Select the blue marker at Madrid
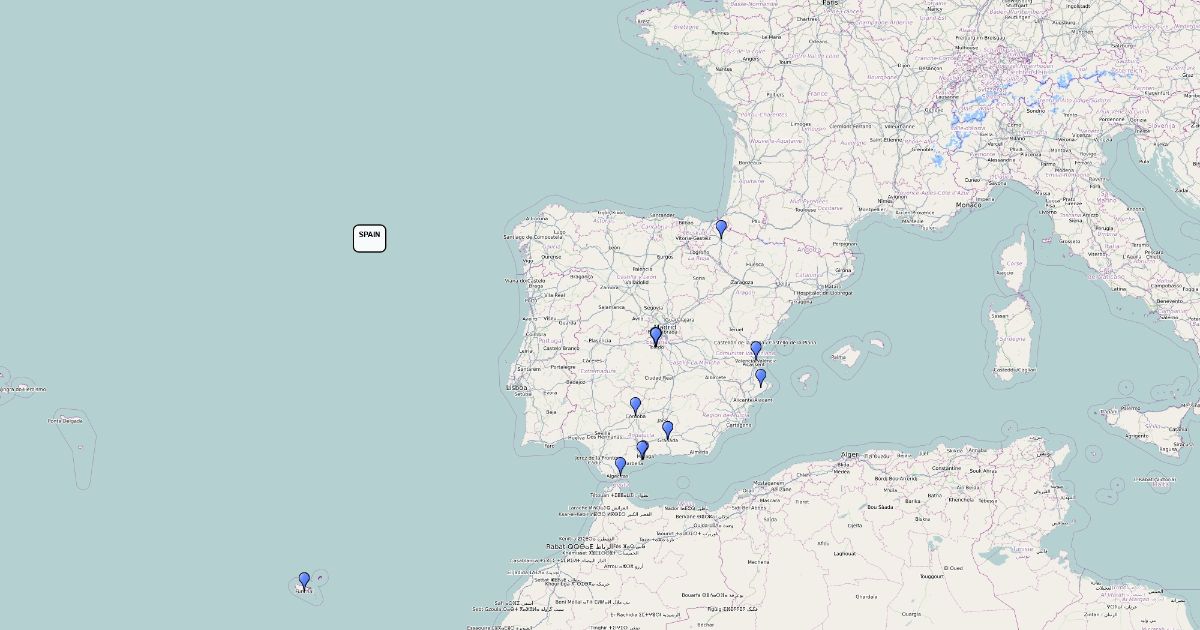This screenshot has width=1200, height=630. [656, 336]
